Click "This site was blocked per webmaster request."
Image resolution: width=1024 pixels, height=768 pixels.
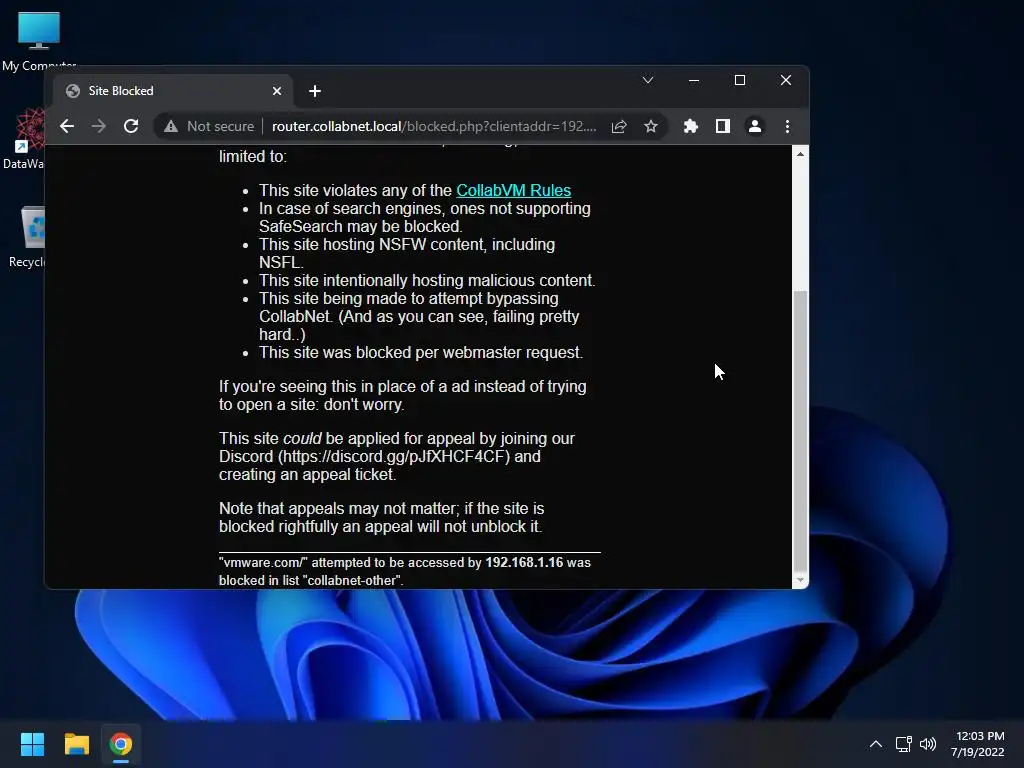point(421,353)
